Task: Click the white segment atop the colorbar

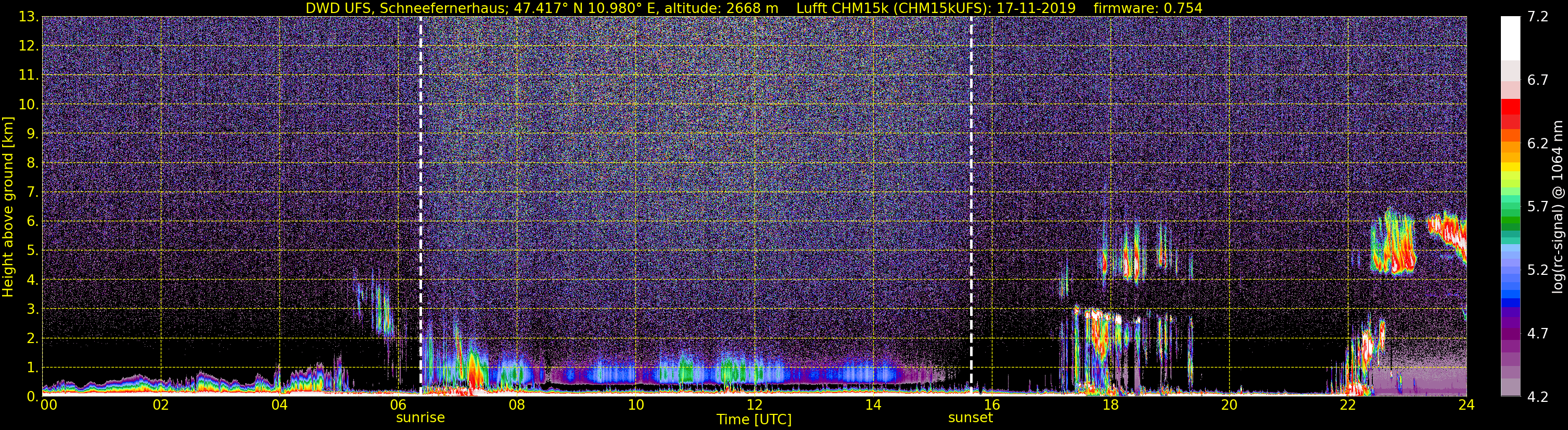Action: [1511, 38]
